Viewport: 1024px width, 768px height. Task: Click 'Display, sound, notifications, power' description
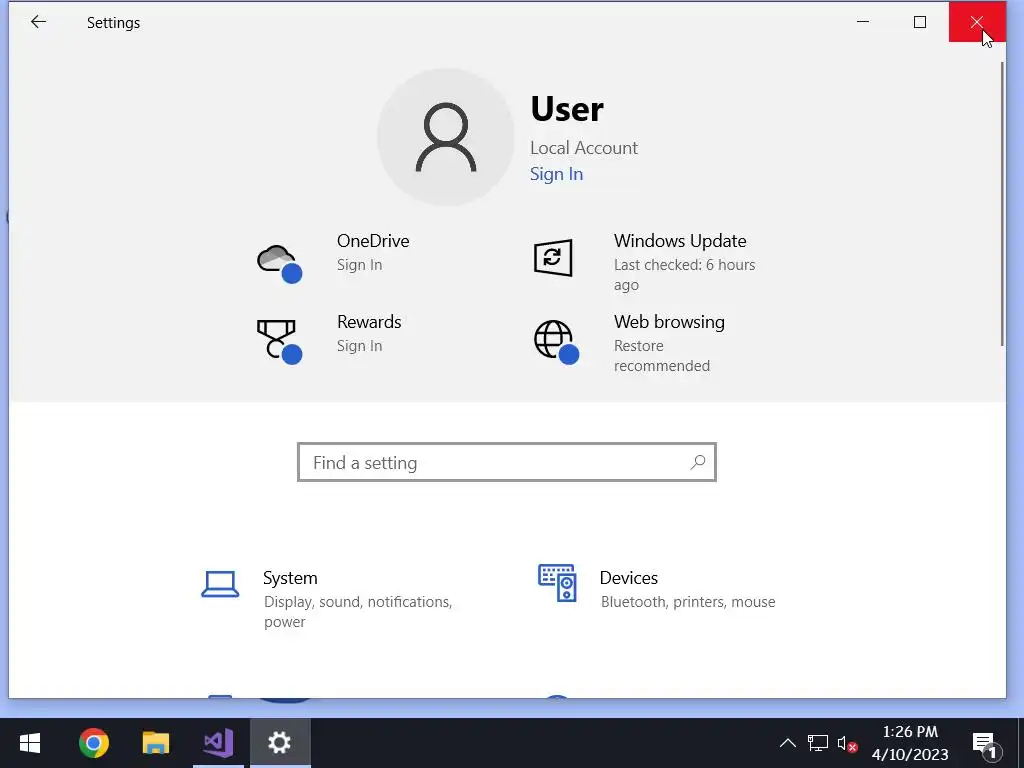[x=358, y=611]
